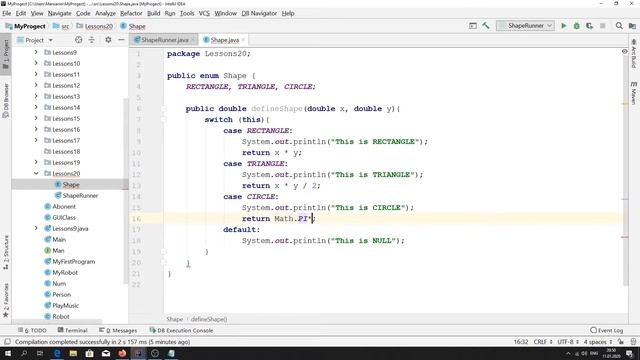Image resolution: width=640 pixels, height=360 pixels.
Task: Open the Build menu
Action: coord(153,13)
